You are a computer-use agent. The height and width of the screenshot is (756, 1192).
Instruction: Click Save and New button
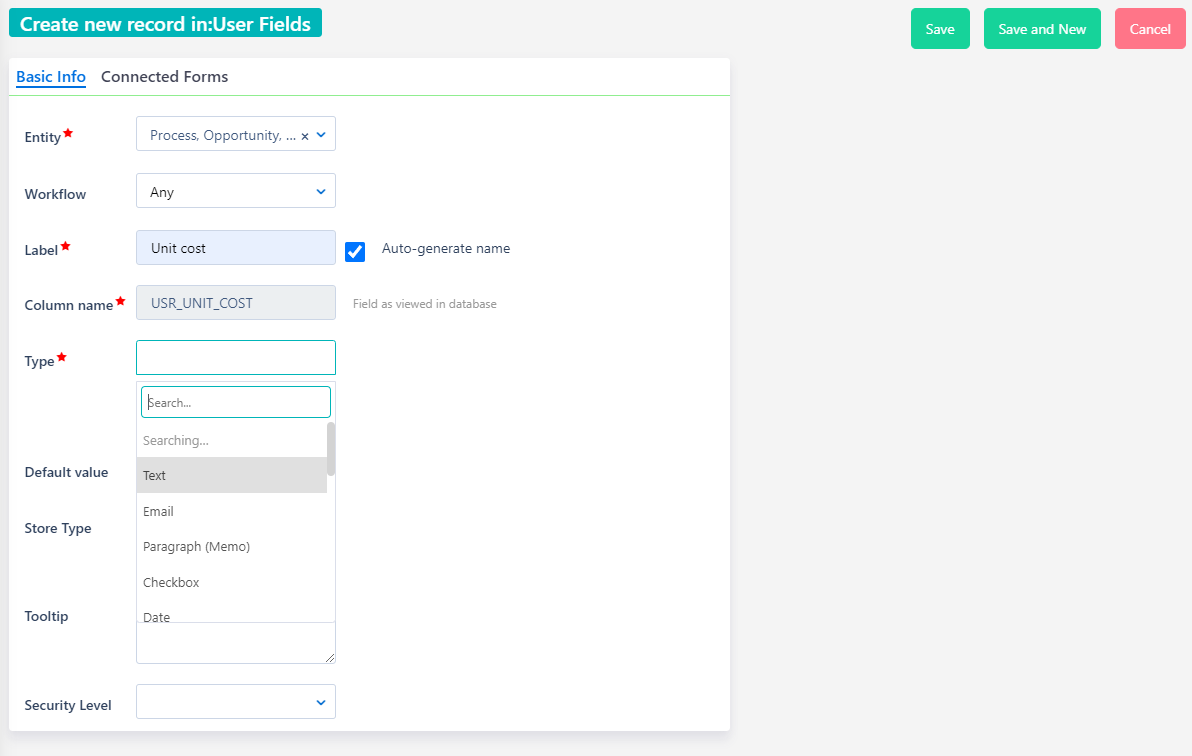click(1042, 28)
